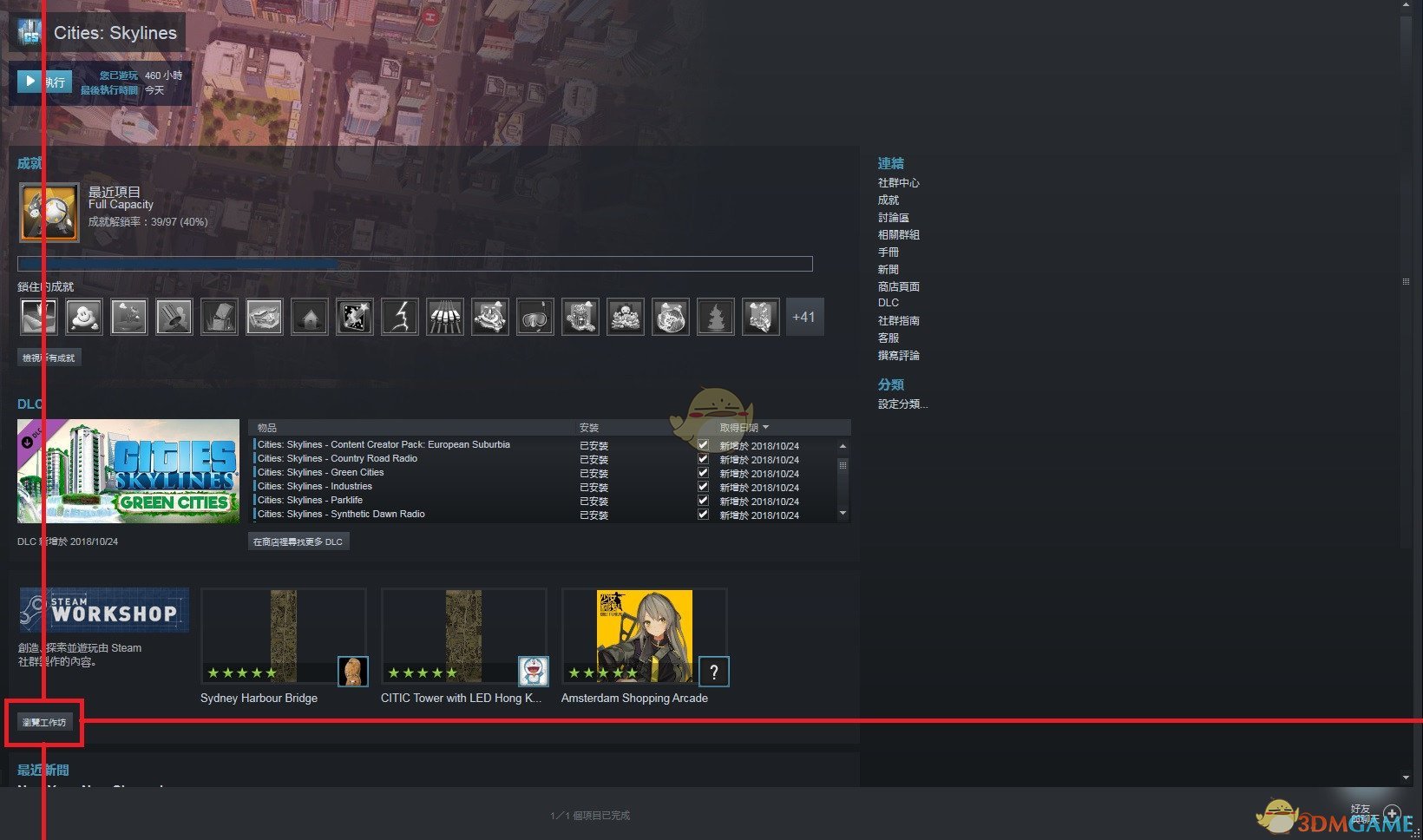Click Amsterdam Shopping Arcade question-mark avatar
The height and width of the screenshot is (840, 1423).
(x=714, y=672)
